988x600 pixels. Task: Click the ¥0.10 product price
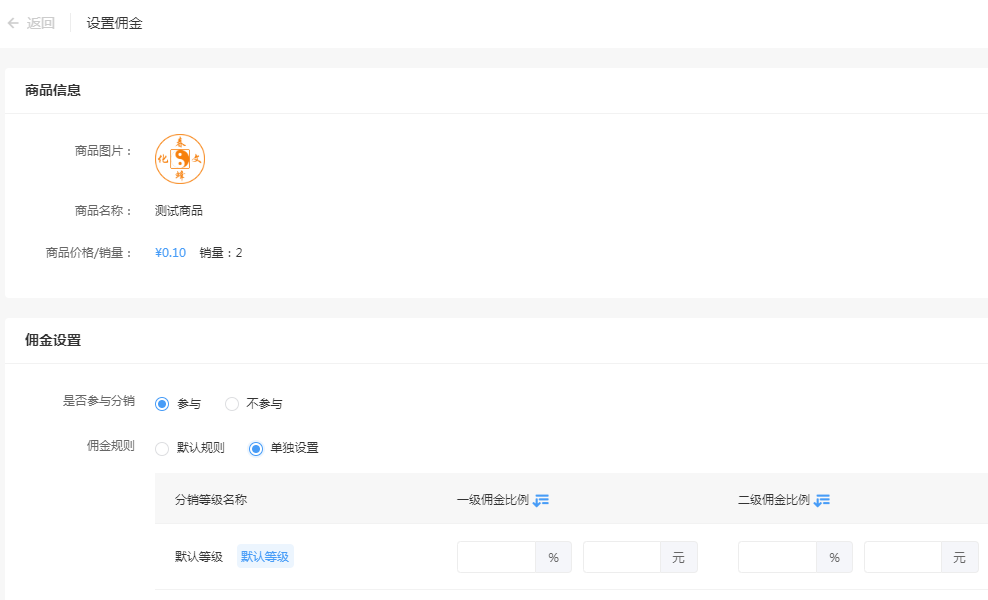[x=171, y=253]
